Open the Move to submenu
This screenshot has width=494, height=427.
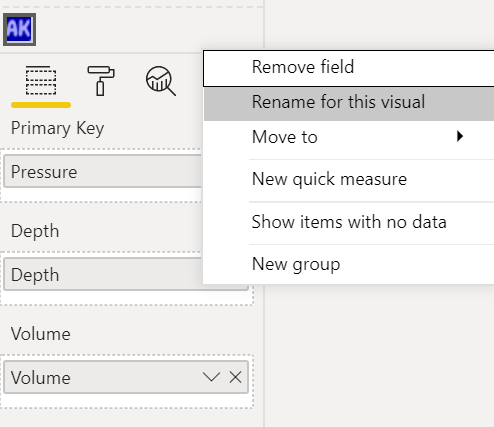pyautogui.click(x=349, y=137)
